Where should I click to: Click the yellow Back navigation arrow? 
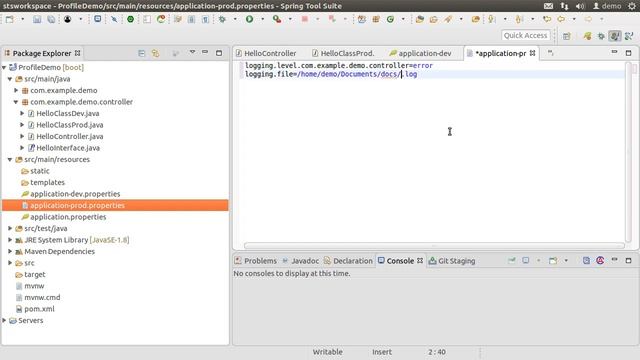click(561, 19)
